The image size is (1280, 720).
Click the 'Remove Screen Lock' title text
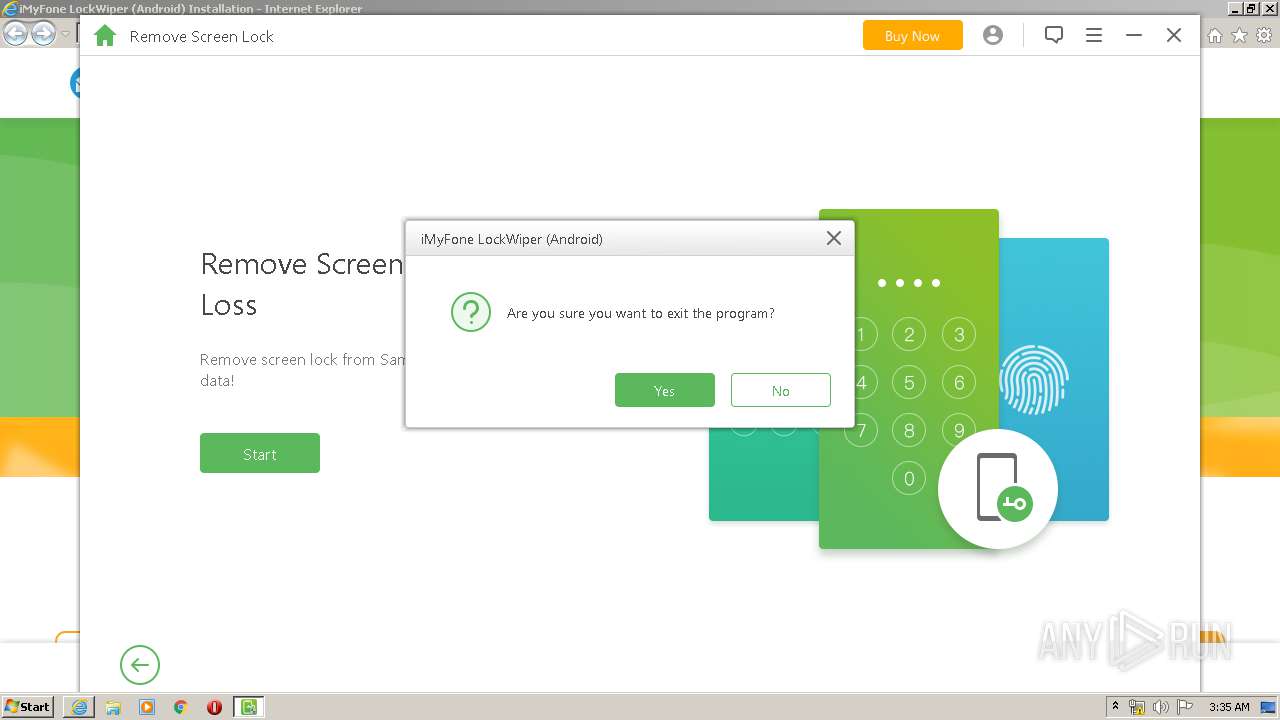201,36
